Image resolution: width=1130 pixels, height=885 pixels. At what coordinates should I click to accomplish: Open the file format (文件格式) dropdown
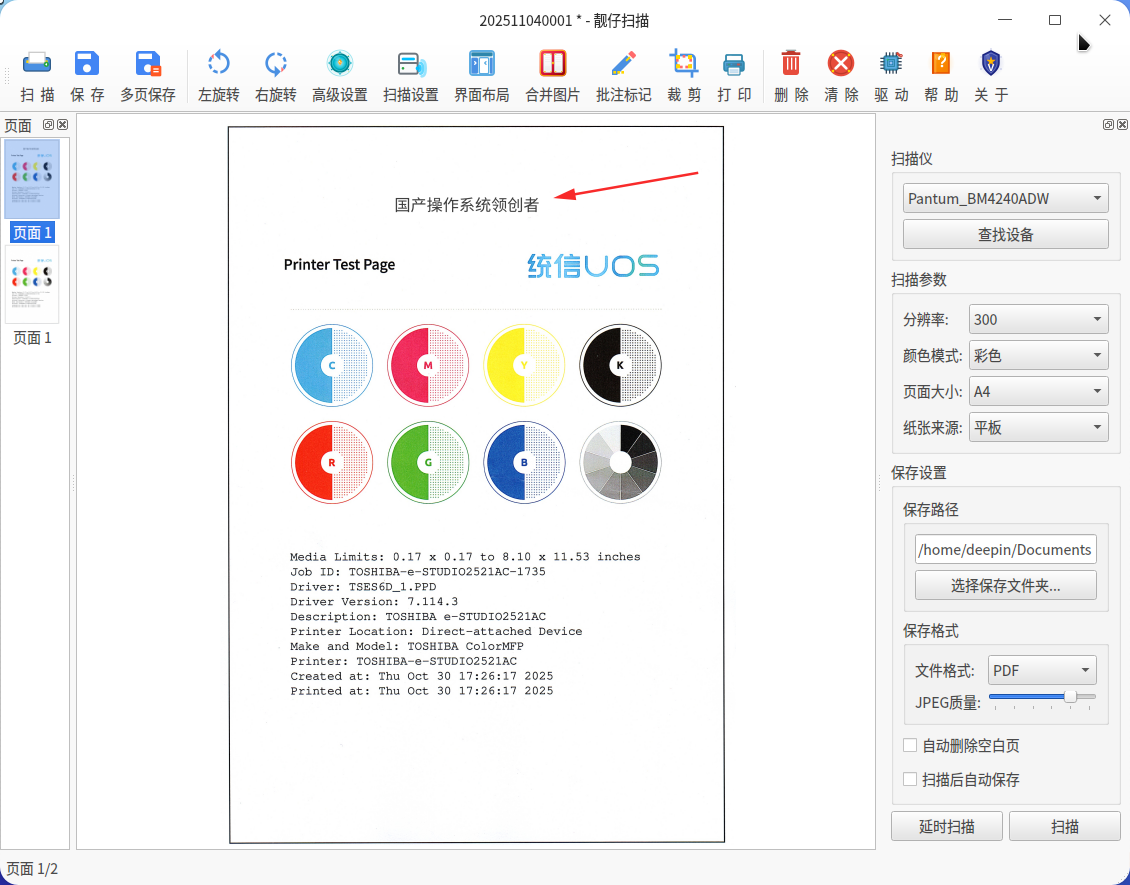coord(1042,670)
